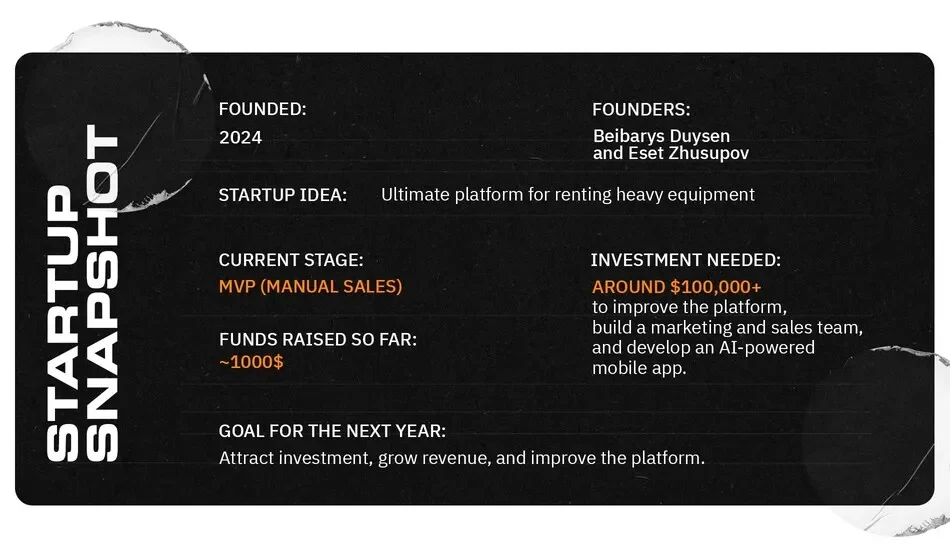
Task: Click the AI-powered mobile app text
Action: click(x=703, y=357)
